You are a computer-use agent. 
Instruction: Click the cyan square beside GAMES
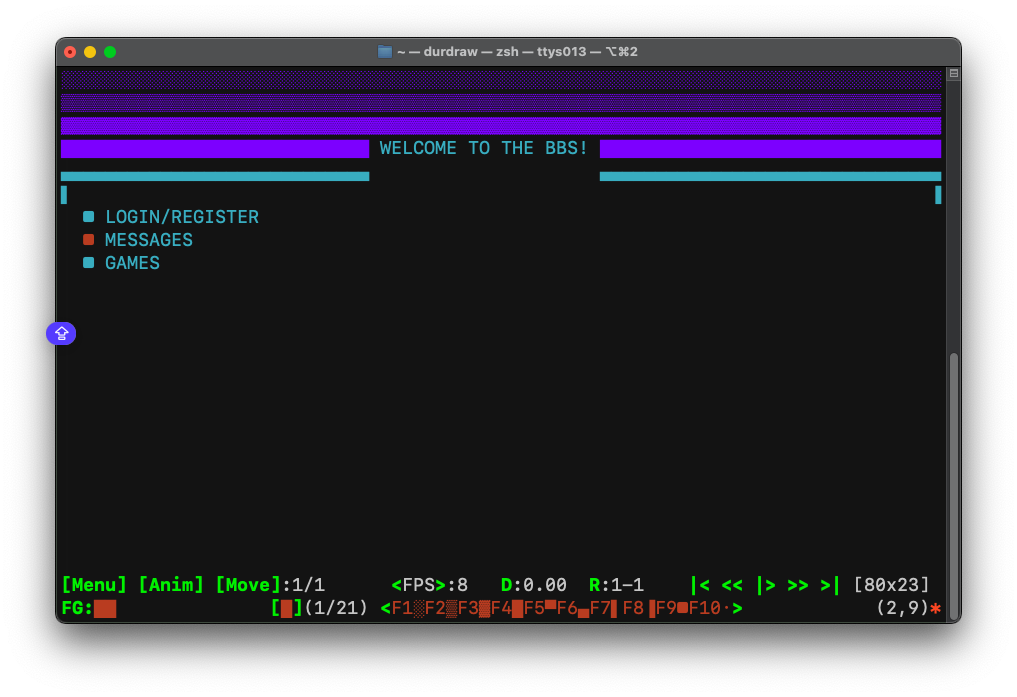[89, 263]
